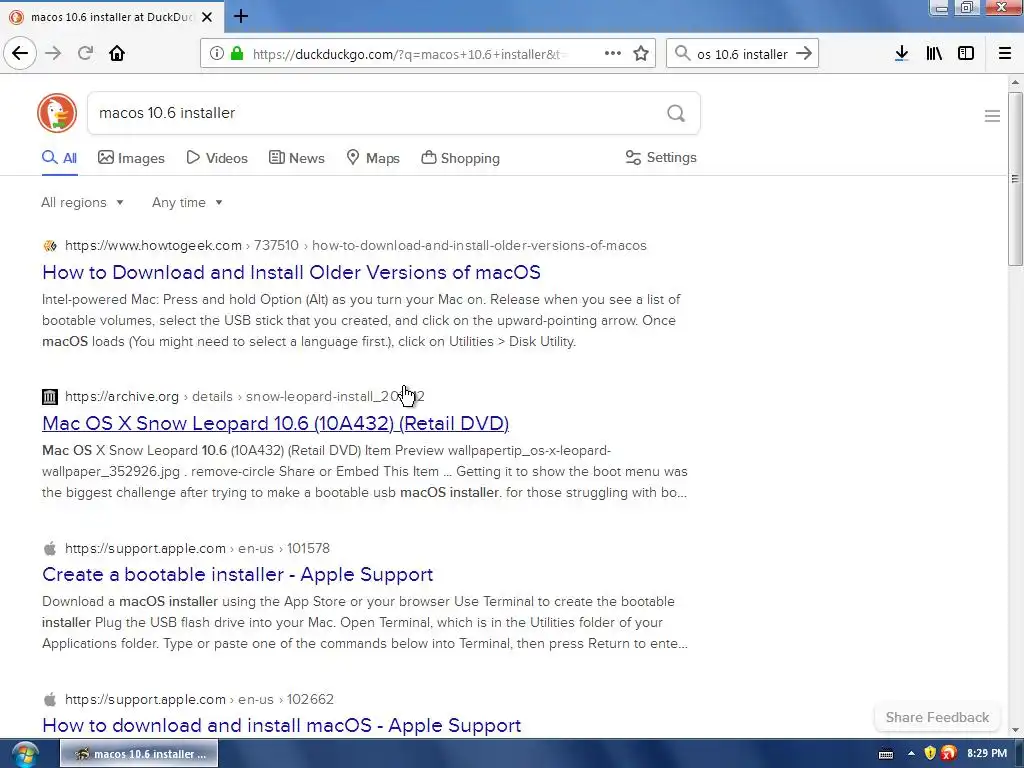Open page actions three-dots menu in address bar
The width and height of the screenshot is (1024, 768).
[613, 54]
